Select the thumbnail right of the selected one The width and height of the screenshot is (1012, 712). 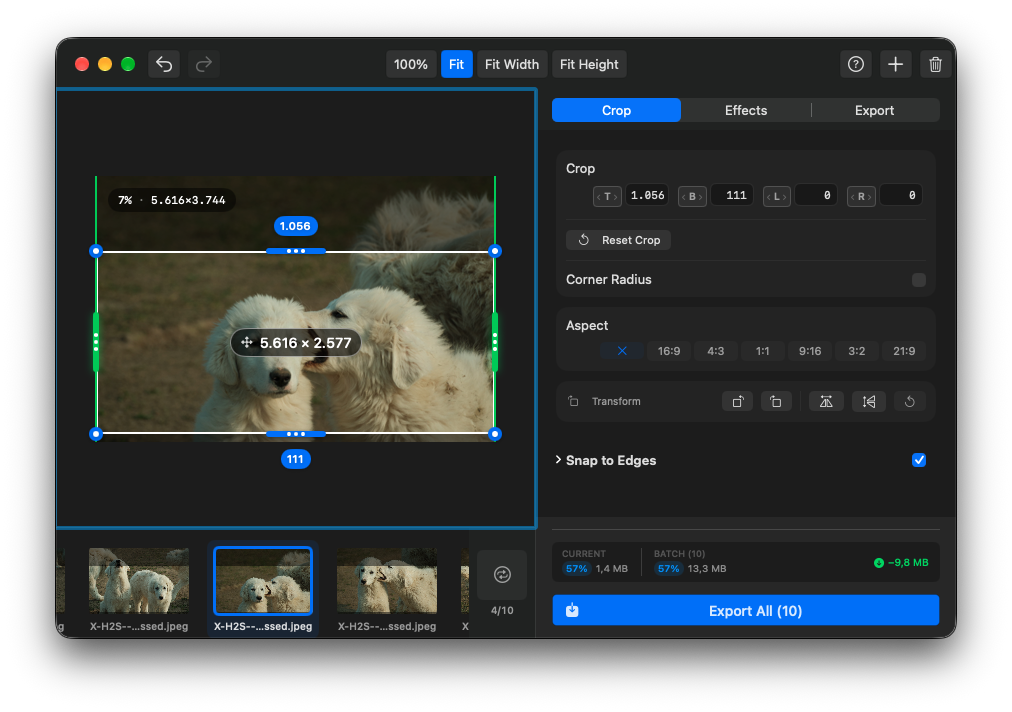tap(387, 580)
